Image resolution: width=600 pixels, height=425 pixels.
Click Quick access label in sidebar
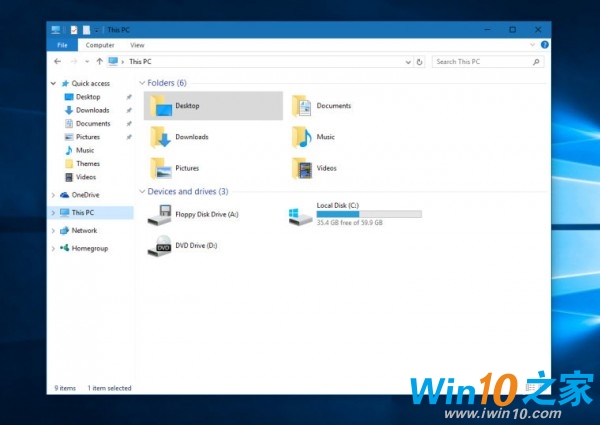tap(91, 83)
